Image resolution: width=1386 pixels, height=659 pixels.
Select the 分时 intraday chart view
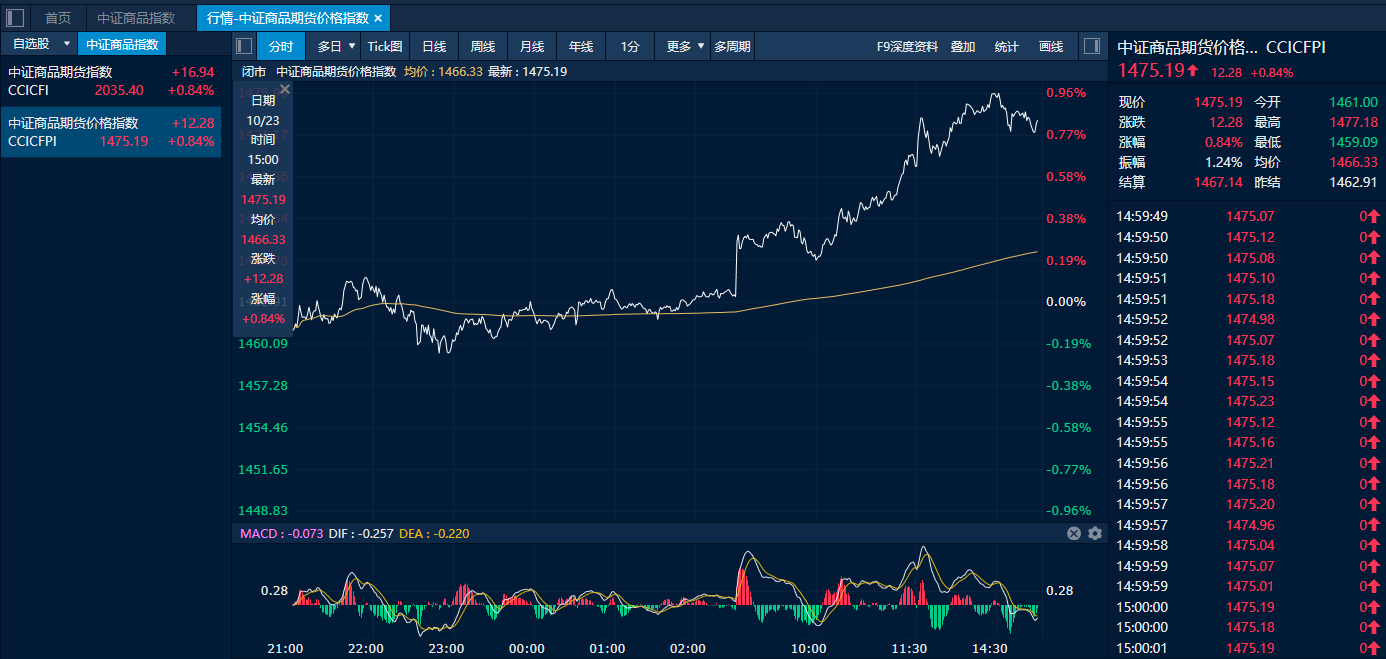point(281,46)
